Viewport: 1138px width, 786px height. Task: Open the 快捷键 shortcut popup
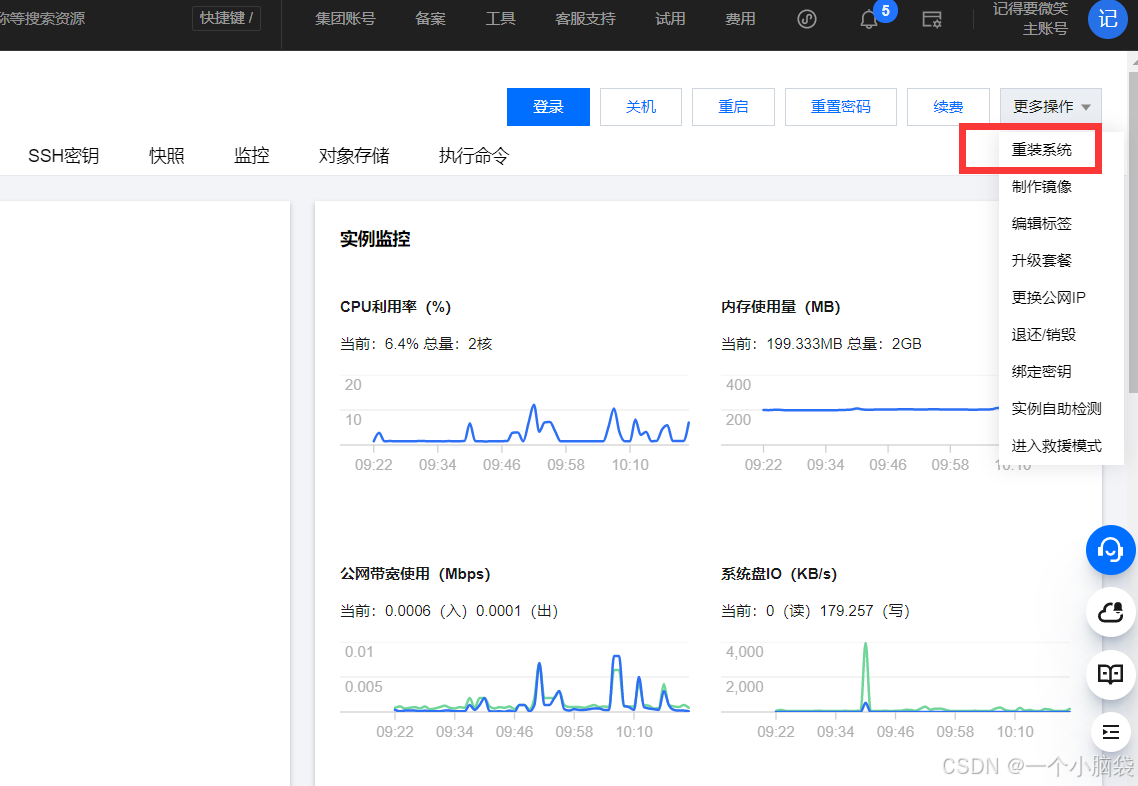pyautogui.click(x=226, y=18)
